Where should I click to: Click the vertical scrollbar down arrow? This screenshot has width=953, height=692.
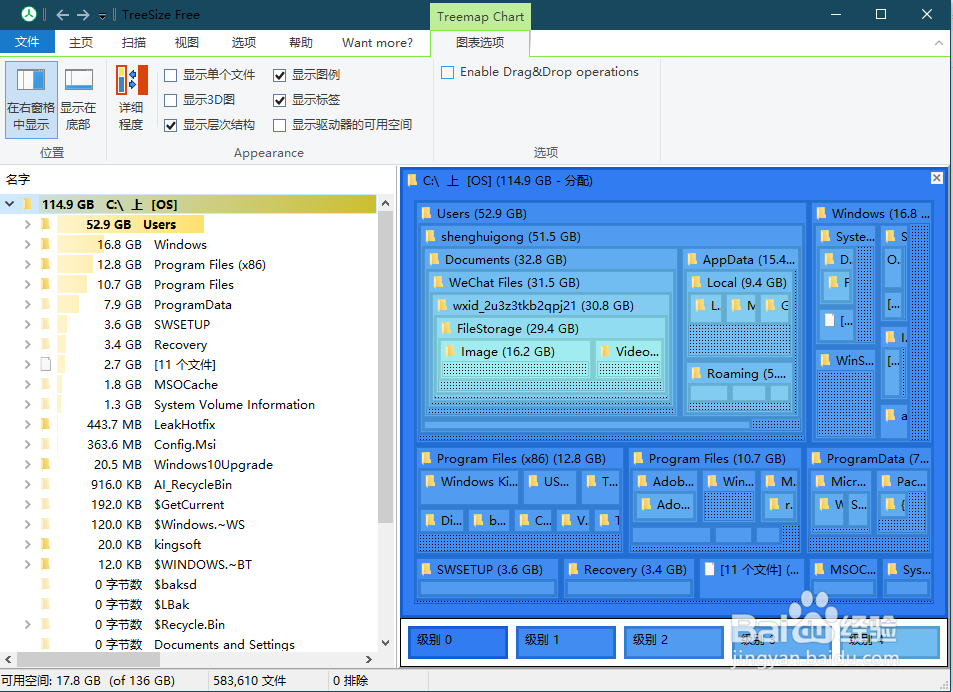click(x=385, y=642)
